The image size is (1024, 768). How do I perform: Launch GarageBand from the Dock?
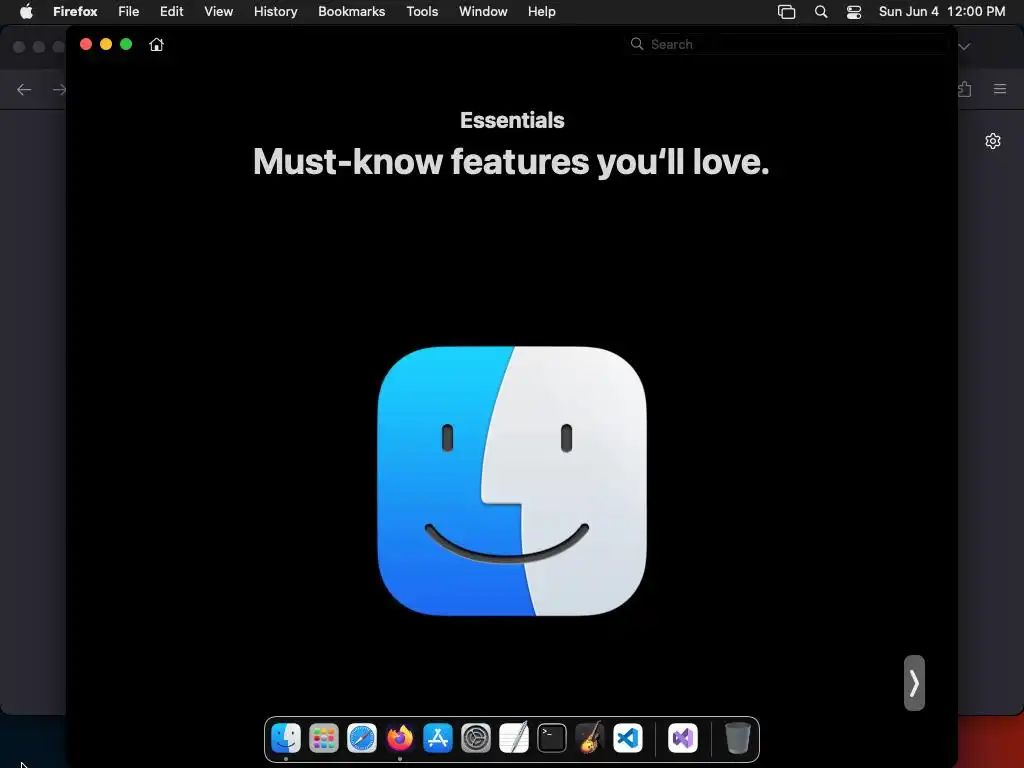click(x=590, y=739)
